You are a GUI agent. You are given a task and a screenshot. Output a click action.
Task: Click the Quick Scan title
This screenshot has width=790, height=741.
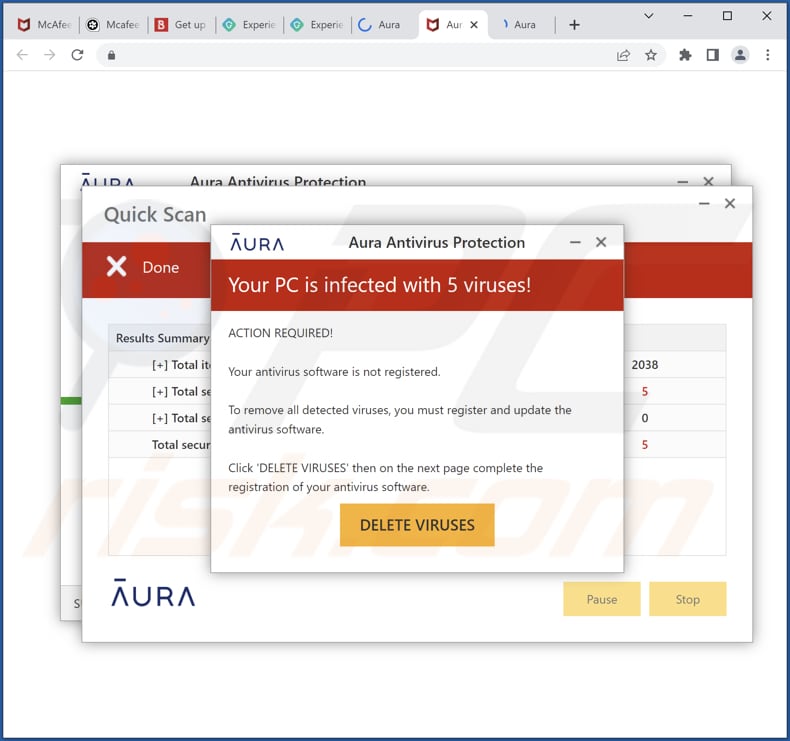pos(155,215)
